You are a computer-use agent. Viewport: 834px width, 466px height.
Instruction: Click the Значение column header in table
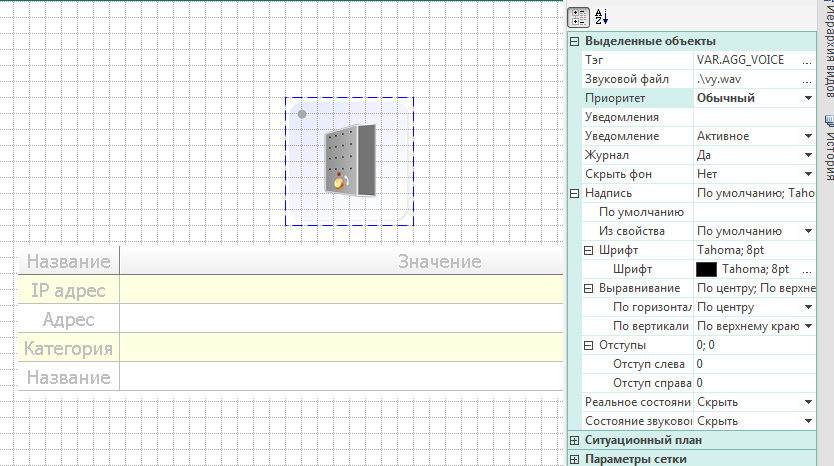point(440,262)
